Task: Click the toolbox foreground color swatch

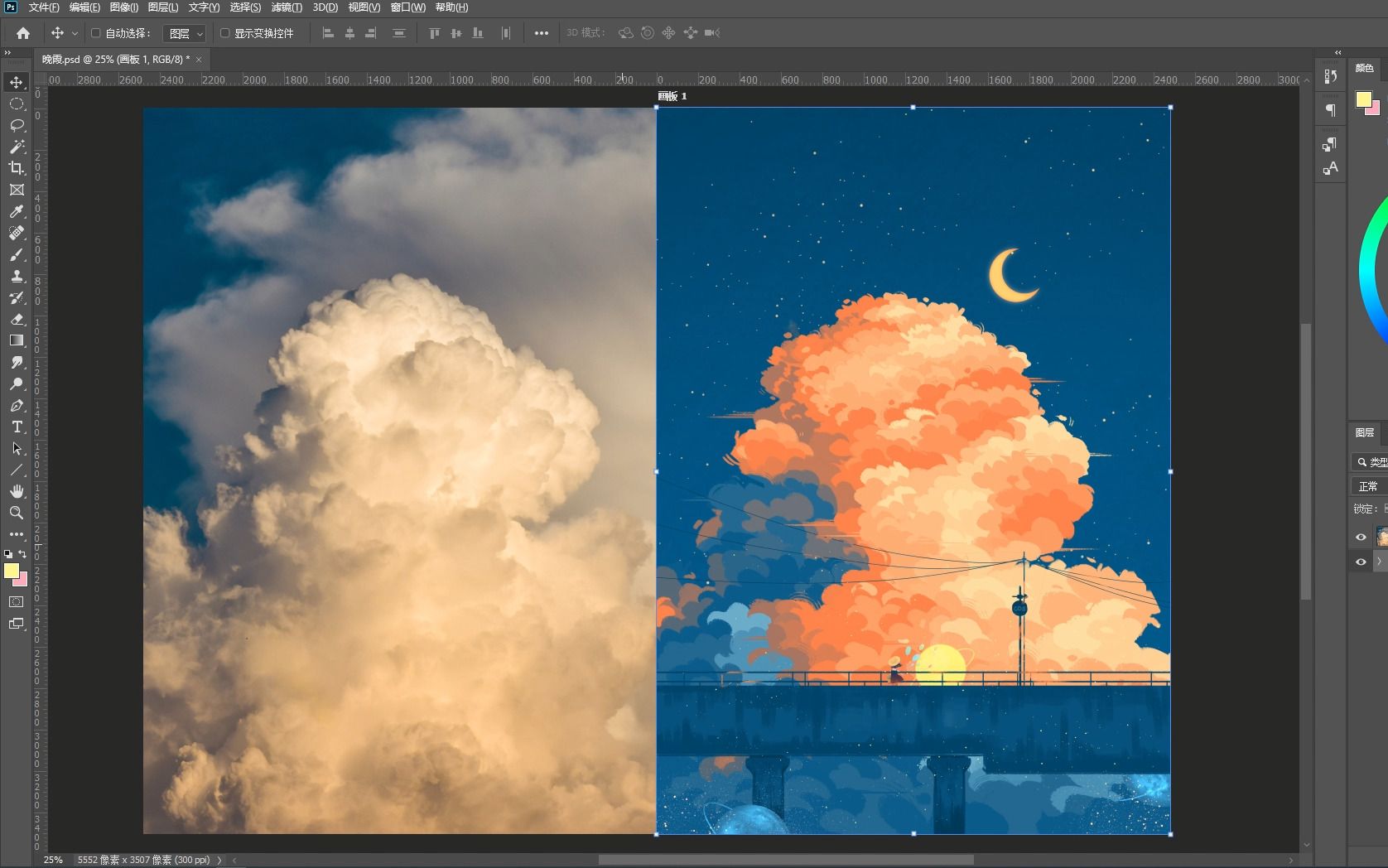Action: (12, 571)
